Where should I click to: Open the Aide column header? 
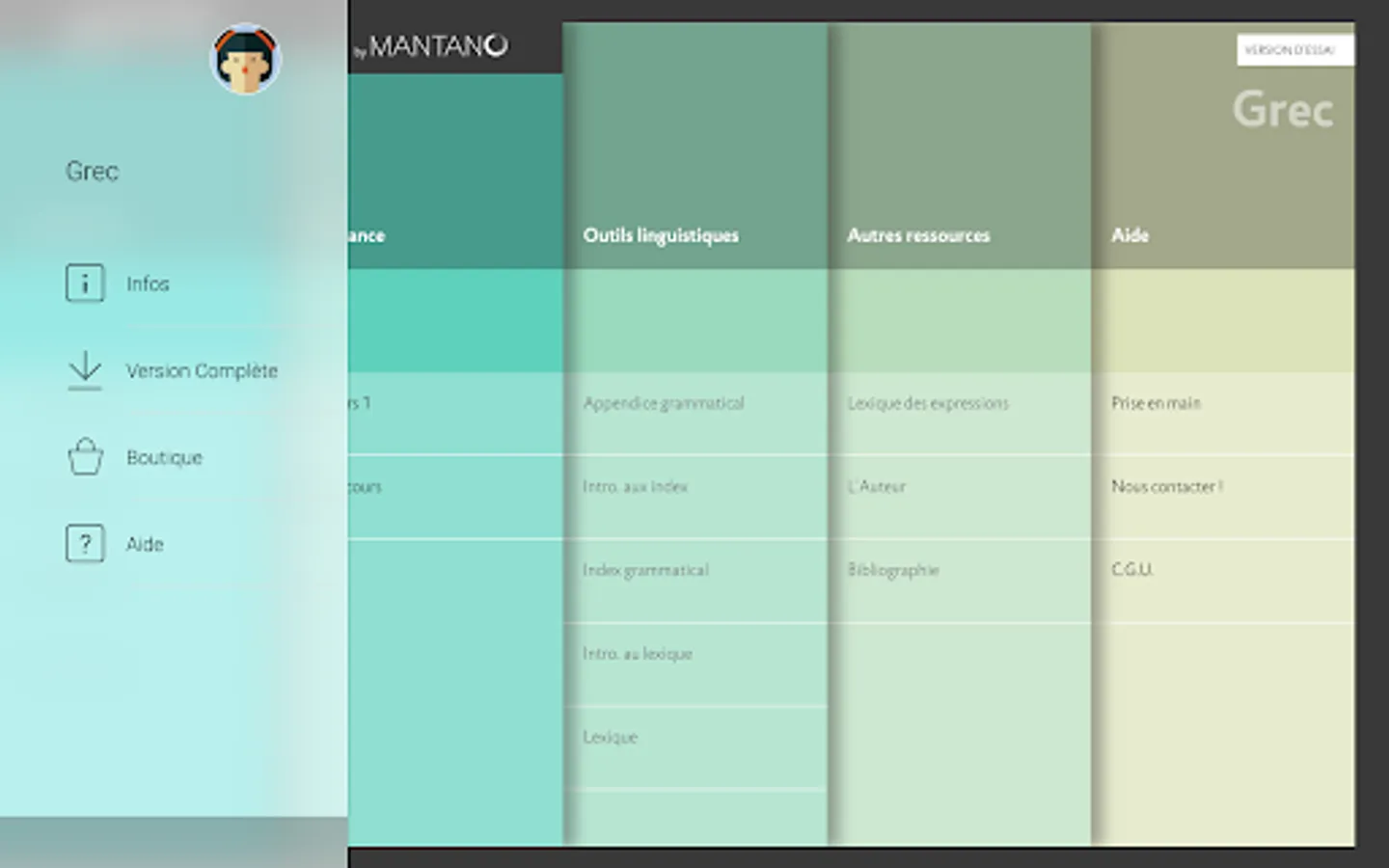pyautogui.click(x=1130, y=235)
